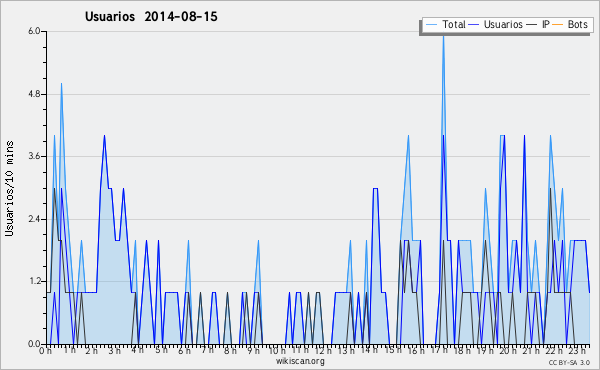This screenshot has height=370, width=600.
Task: Select the 'IP' legend entry
Action: point(546,24)
